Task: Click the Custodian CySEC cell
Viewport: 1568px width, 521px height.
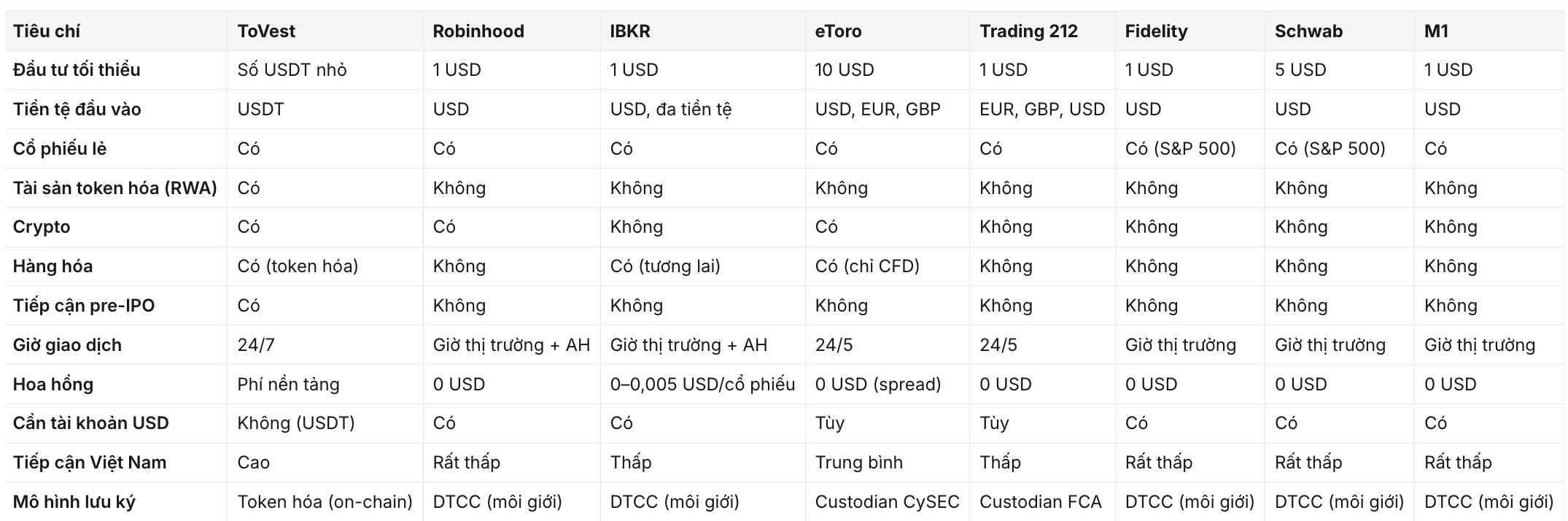Action: [888, 502]
